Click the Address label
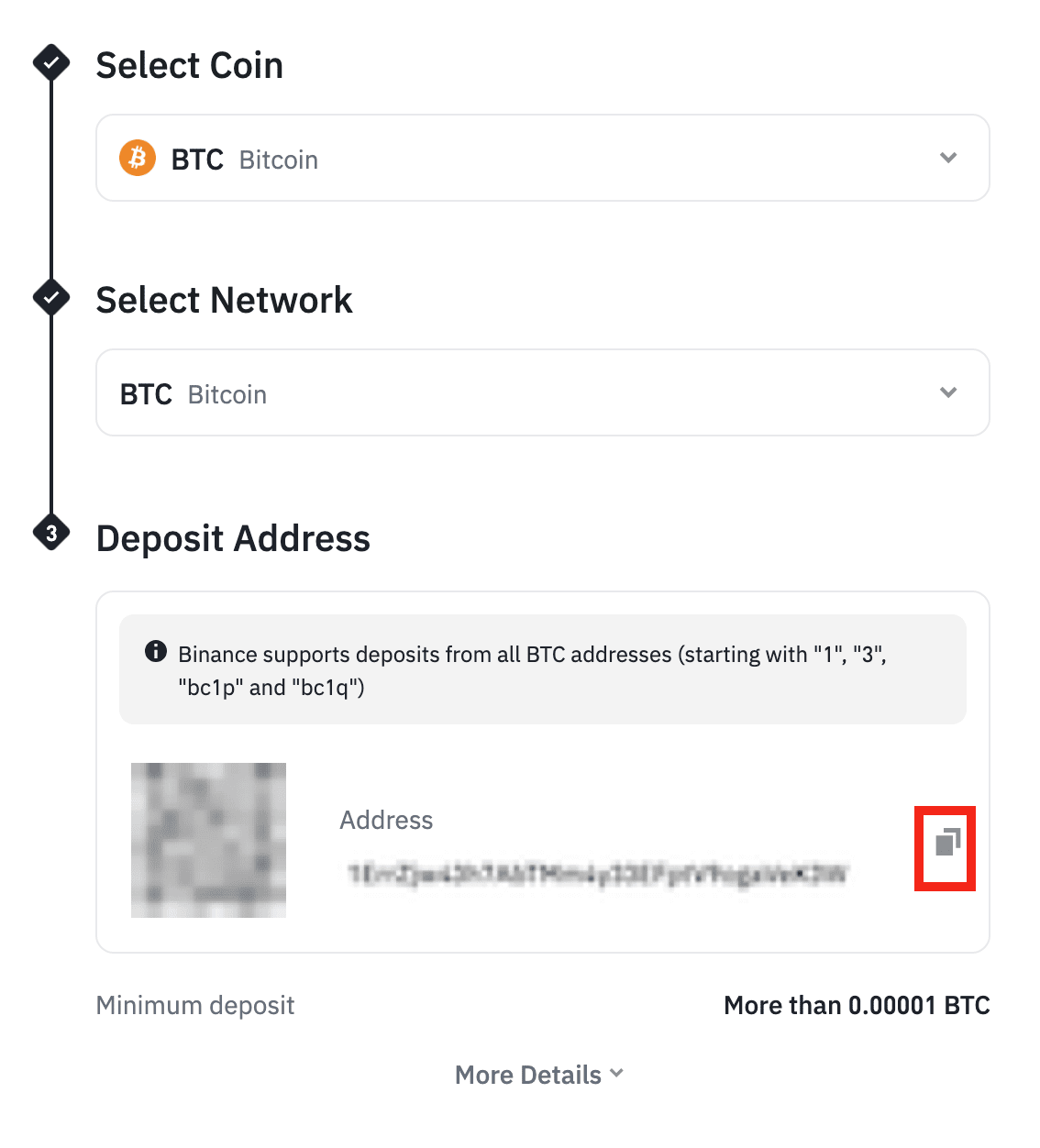Viewport: 1040px width, 1148px height. (386, 820)
